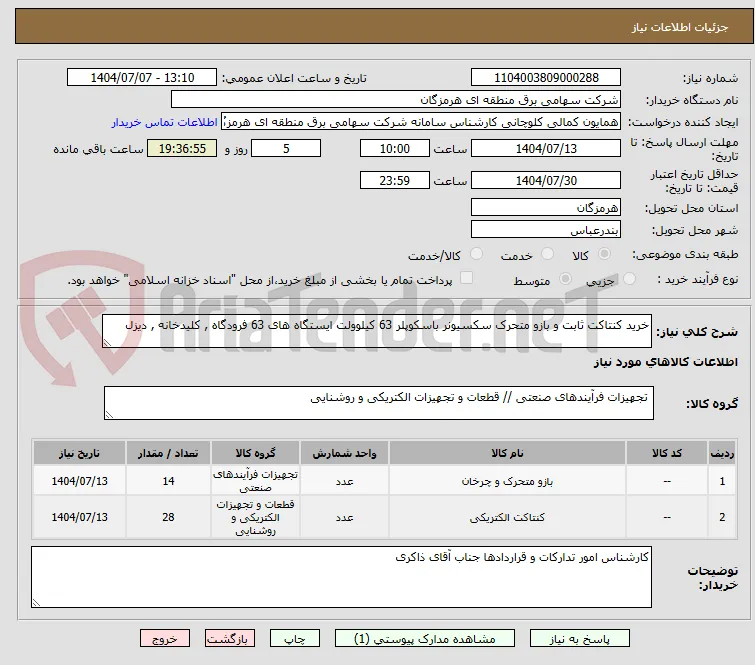Click the خروج exit button
Image resolution: width=755 pixels, height=665 pixels.
tap(165, 639)
